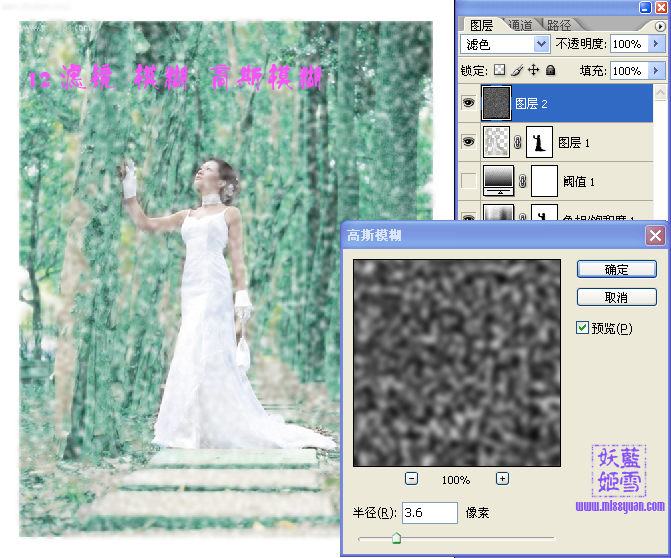Viewport: 671px width, 558px height.
Task: Zoom in preview with plus button
Action: coord(502,478)
